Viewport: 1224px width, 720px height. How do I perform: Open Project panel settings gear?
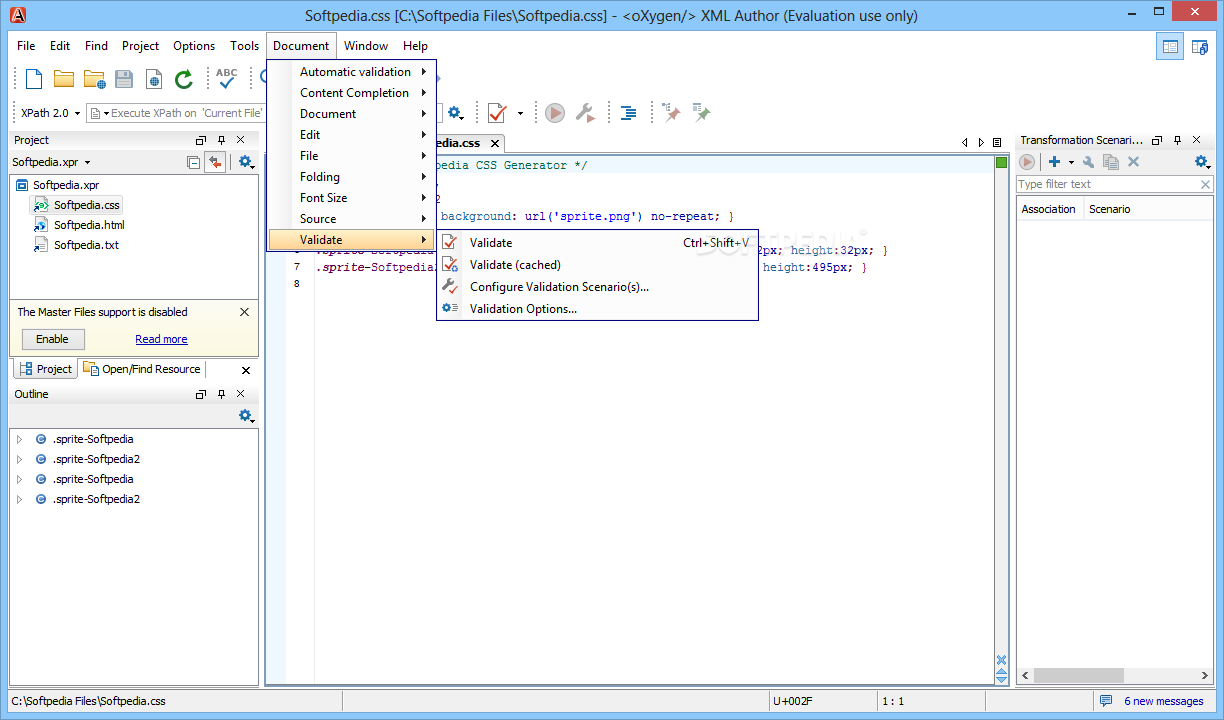[246, 162]
